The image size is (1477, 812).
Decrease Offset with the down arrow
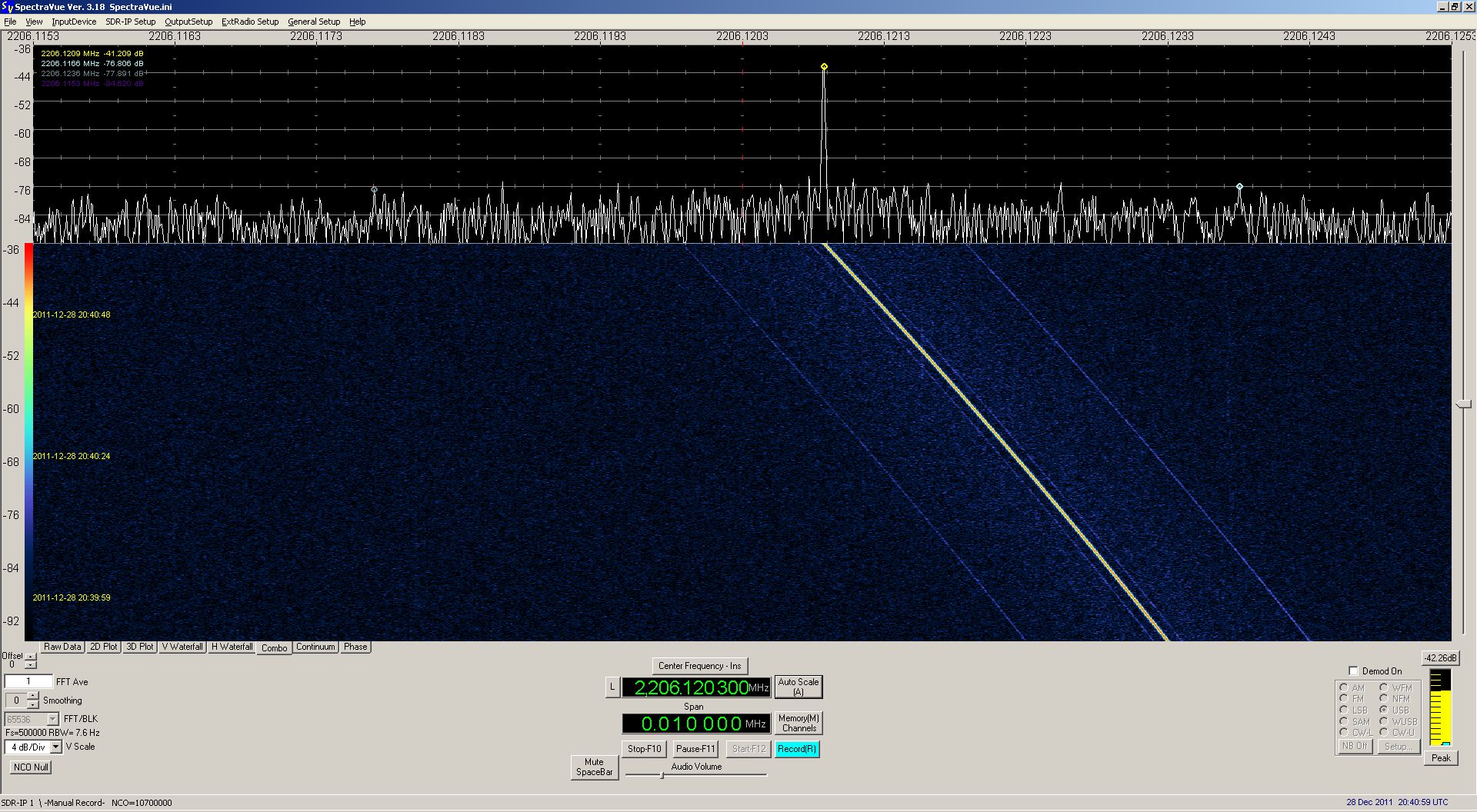(x=30, y=665)
